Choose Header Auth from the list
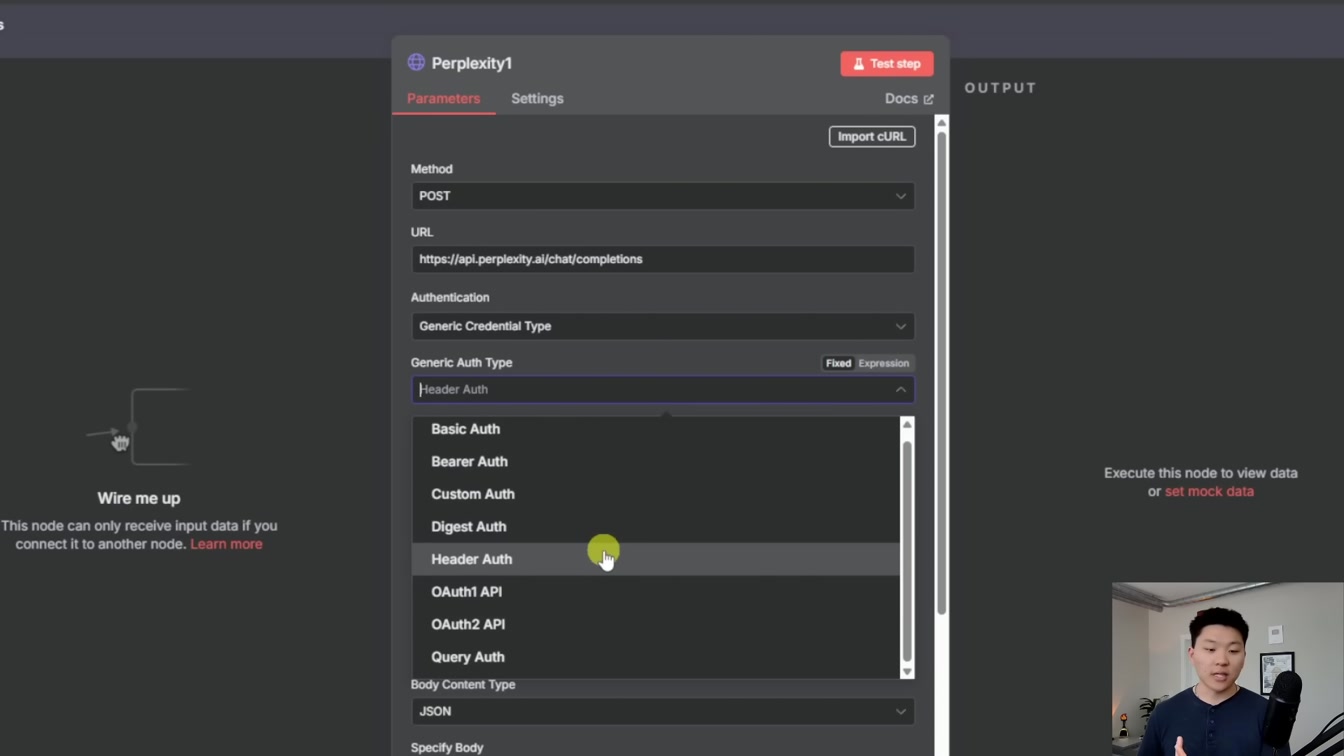The height and width of the screenshot is (756, 1344). 656,559
